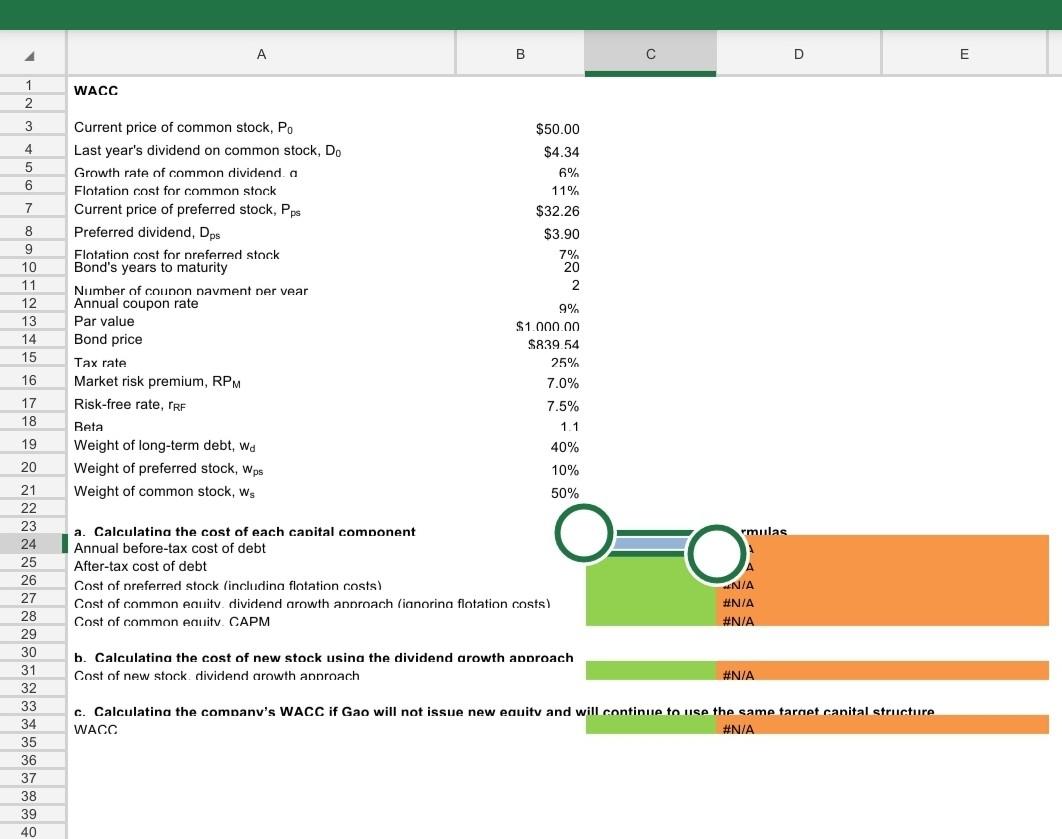Click the green input cell in the WACC row

click(x=650, y=728)
